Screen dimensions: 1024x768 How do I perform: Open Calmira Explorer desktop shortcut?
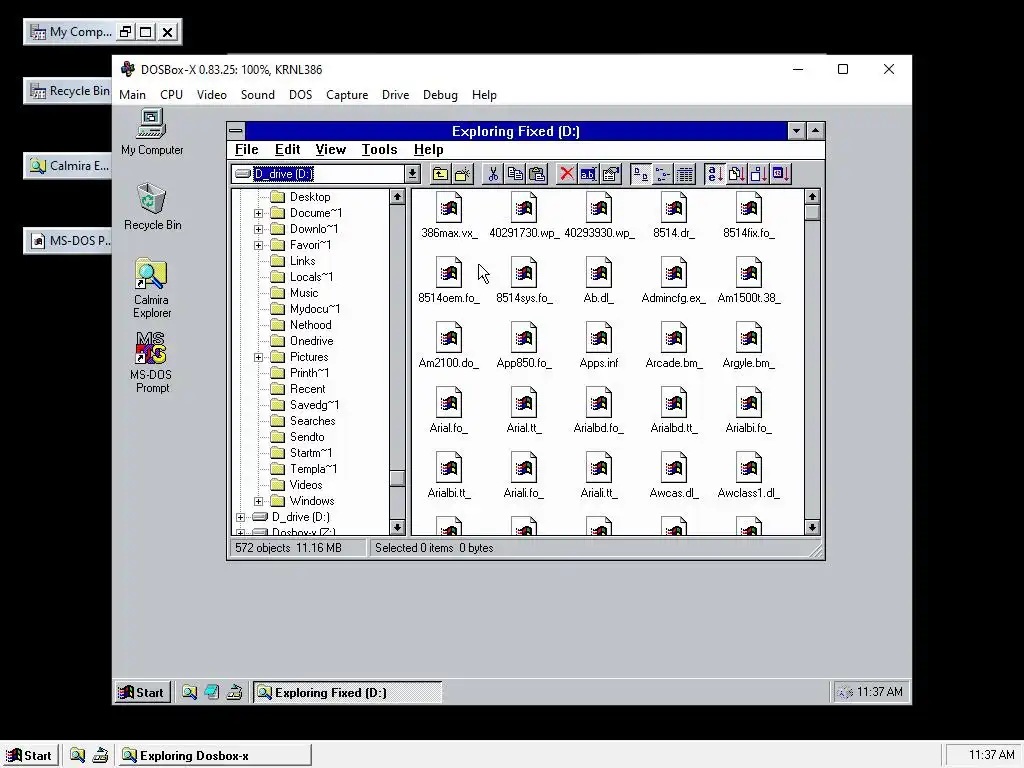[x=152, y=288]
